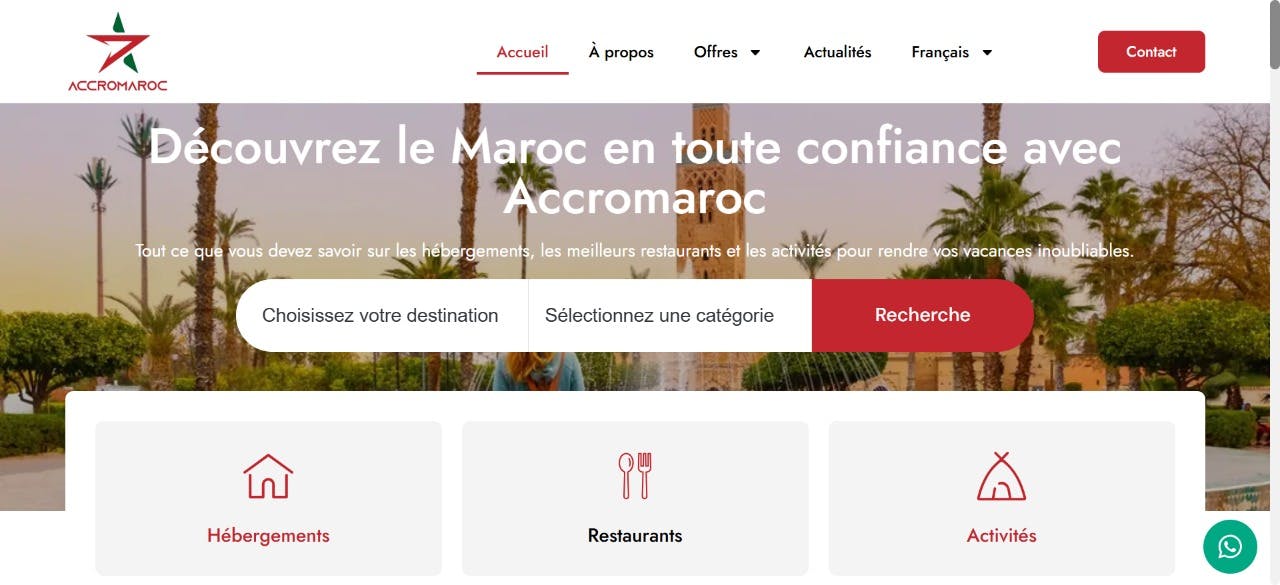Image resolution: width=1280 pixels, height=585 pixels.
Task: Open WhatsApp chat bubble icon
Action: (1230, 547)
